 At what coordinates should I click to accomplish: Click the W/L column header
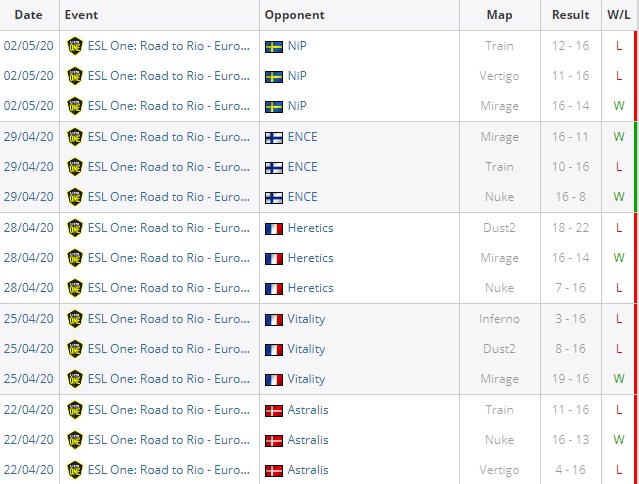619,15
